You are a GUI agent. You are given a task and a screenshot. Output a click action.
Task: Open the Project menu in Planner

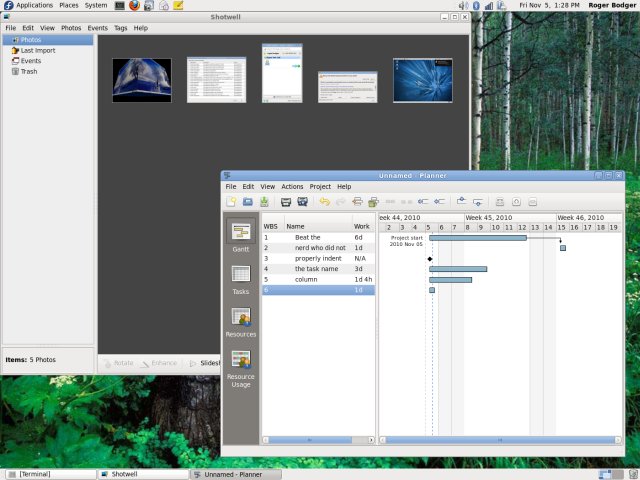pyautogui.click(x=319, y=186)
